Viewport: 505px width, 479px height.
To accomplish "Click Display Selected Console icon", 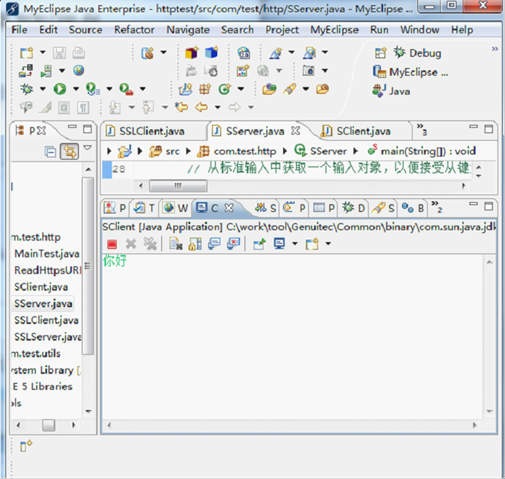I will [x=279, y=244].
